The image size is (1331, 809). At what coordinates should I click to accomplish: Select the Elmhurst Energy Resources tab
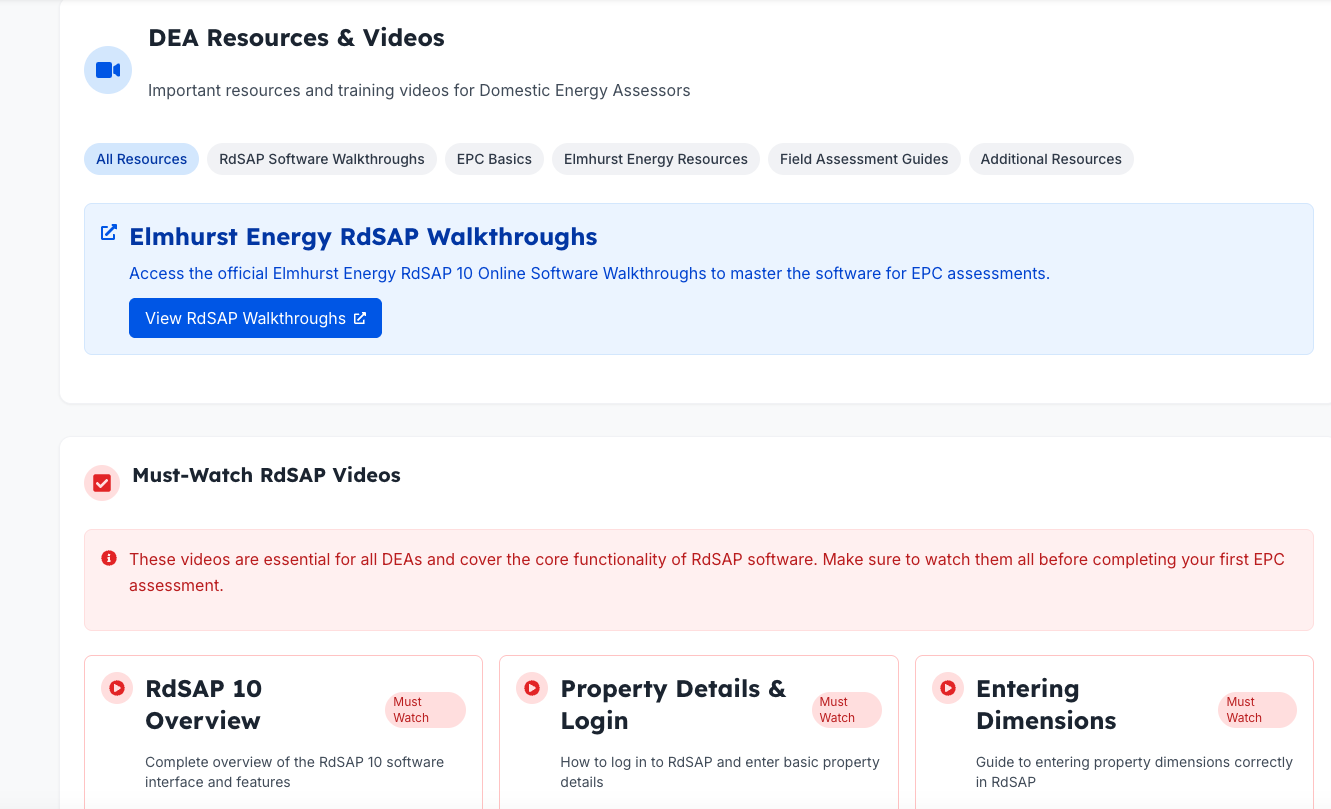(655, 159)
